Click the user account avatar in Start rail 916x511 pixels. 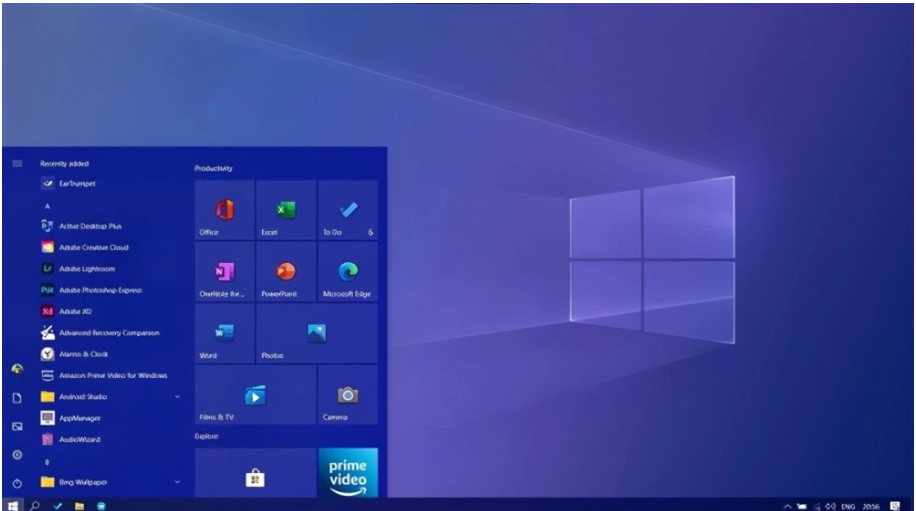point(18,369)
